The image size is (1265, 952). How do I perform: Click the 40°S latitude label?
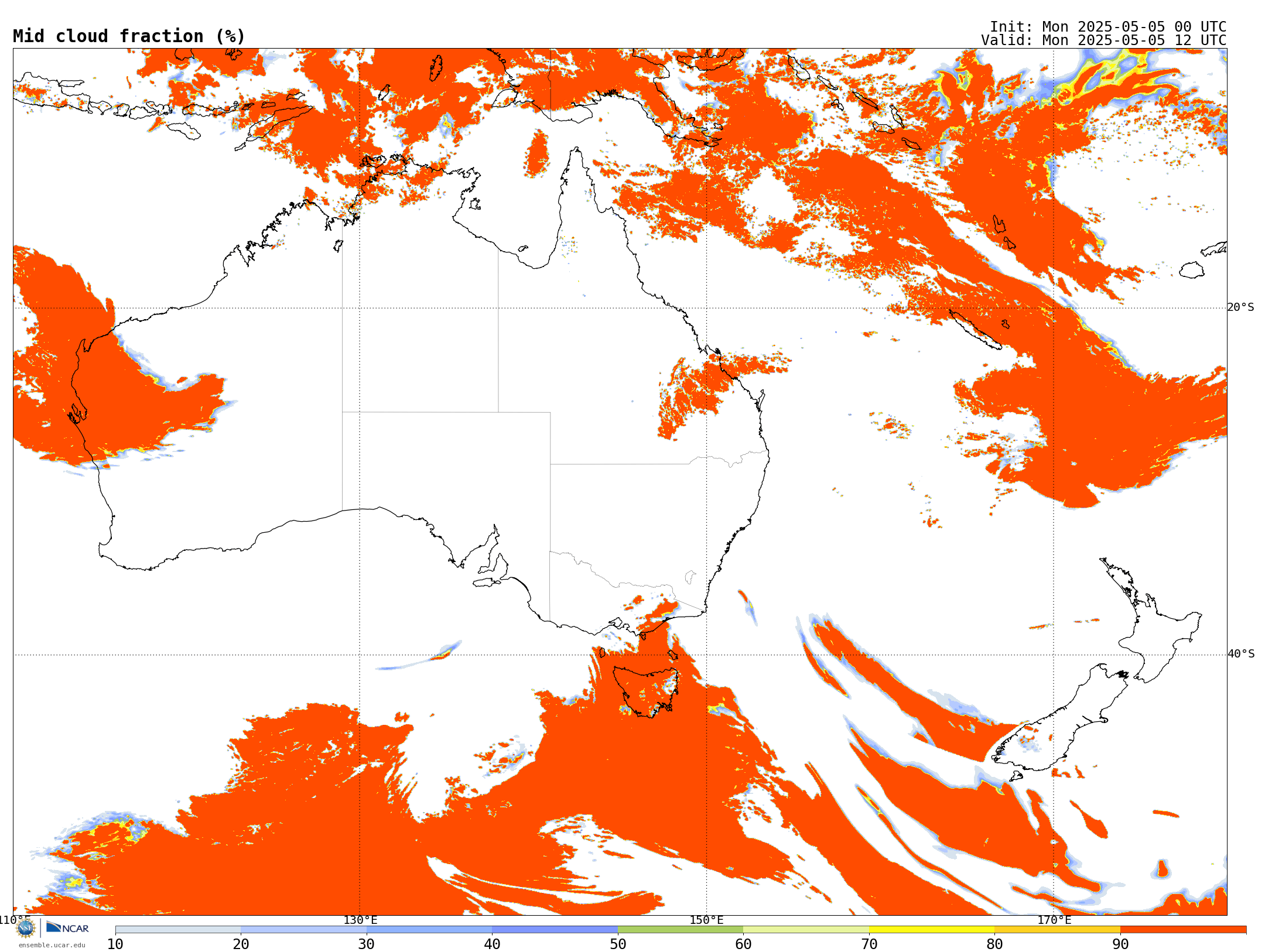pos(1241,654)
